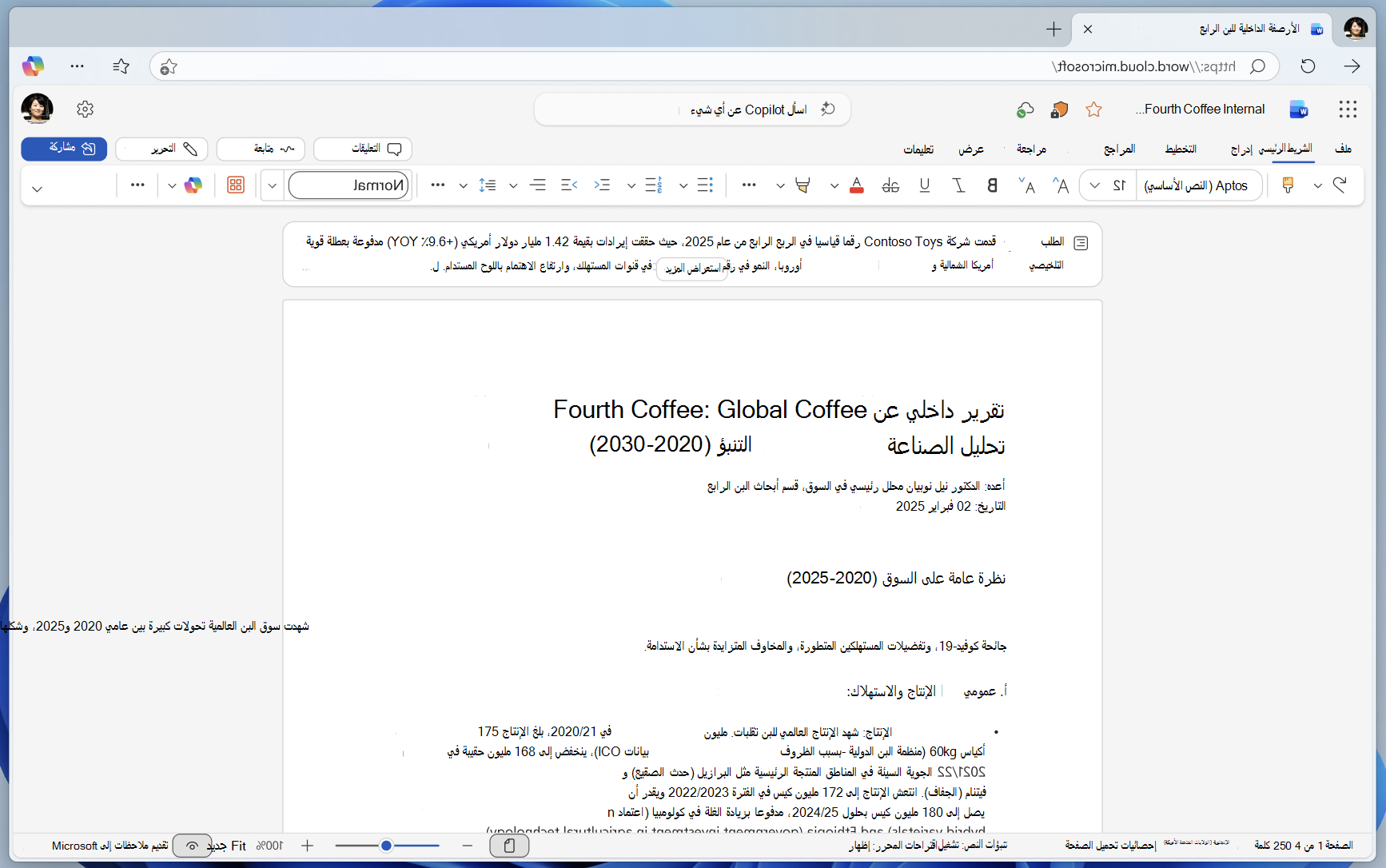Open the Normal style dropdown
Image resolution: width=1386 pixels, height=868 pixels.
pos(350,185)
